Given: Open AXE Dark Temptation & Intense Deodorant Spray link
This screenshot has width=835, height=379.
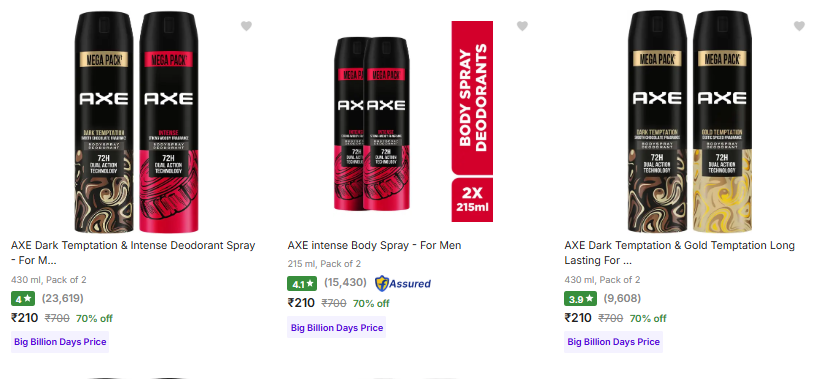Looking at the screenshot, I should coord(133,253).
